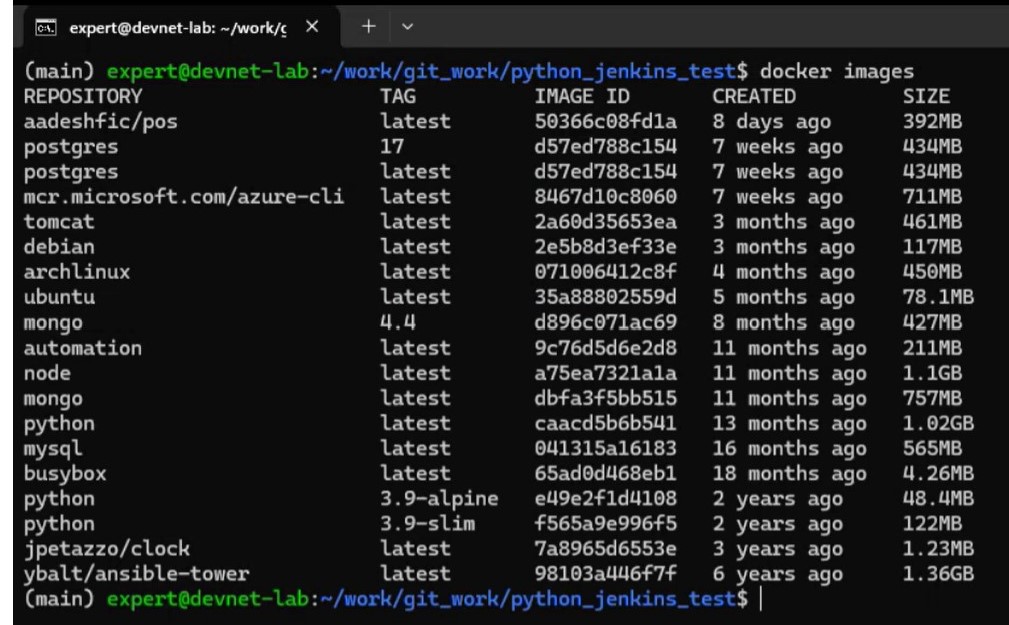Click the mongo 4.4 tag value

398,323
